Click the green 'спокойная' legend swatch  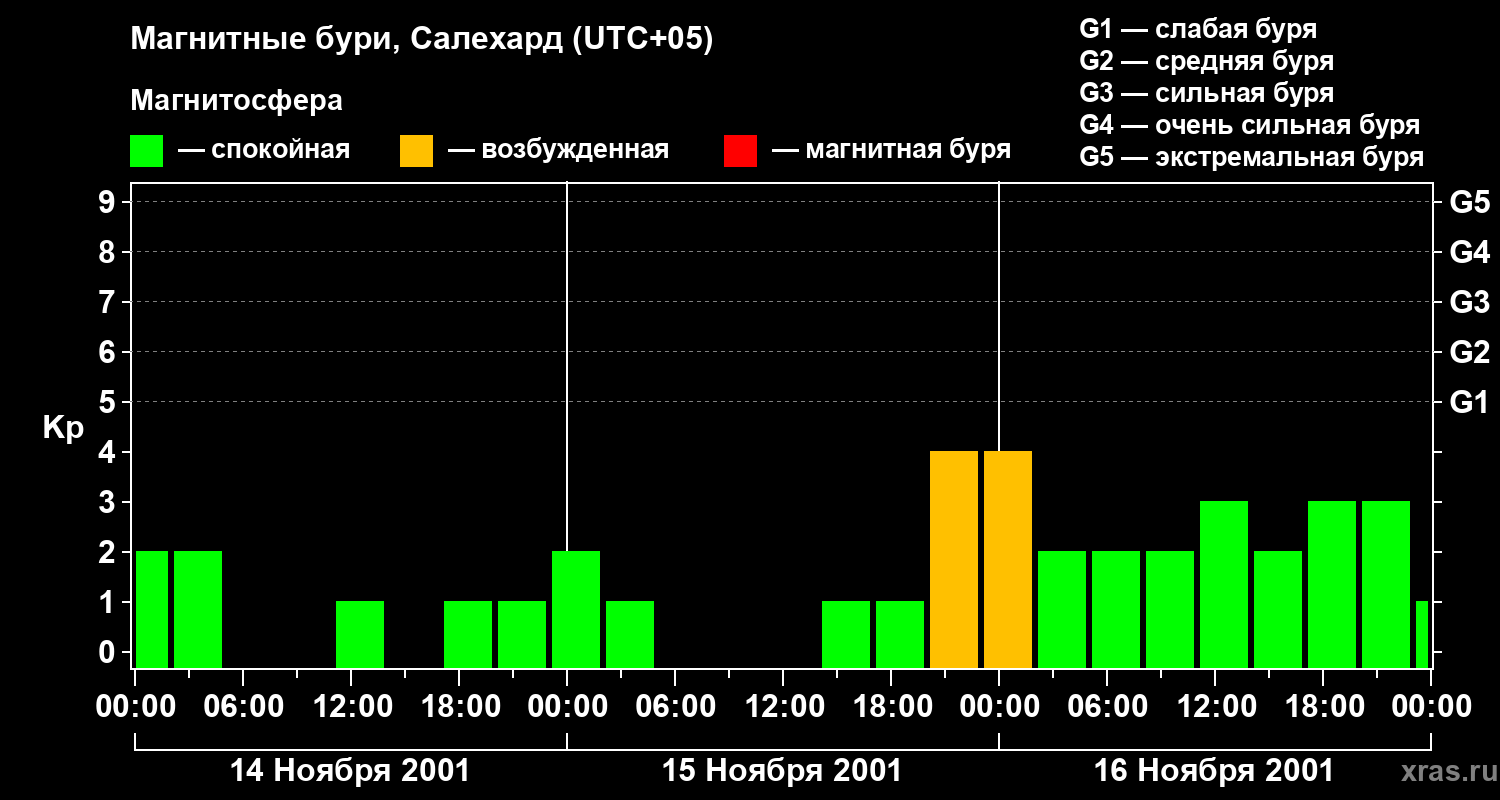tap(146, 151)
